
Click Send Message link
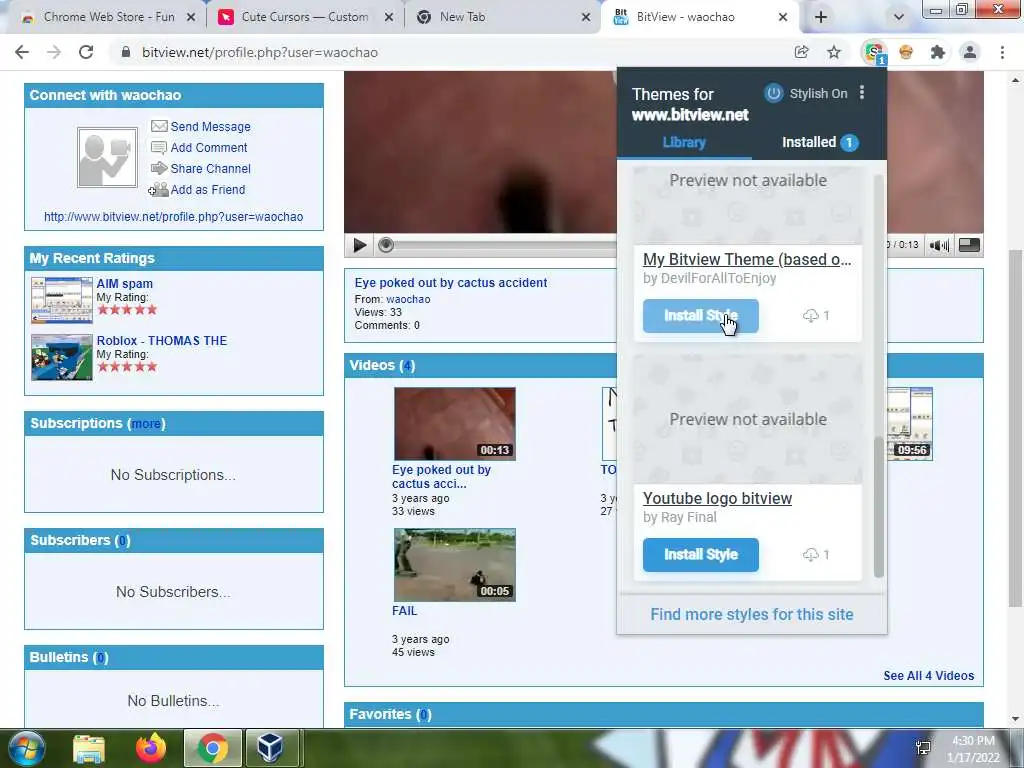210,127
